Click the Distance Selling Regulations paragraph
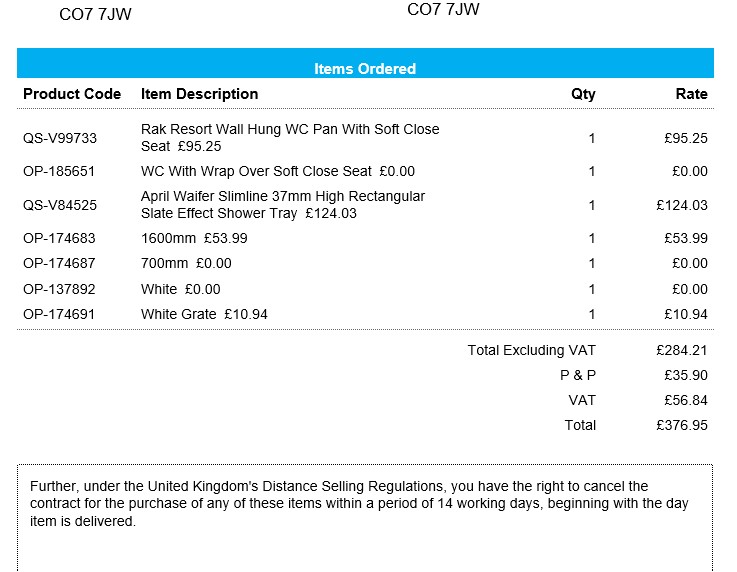The image size is (737, 572). tap(360, 503)
